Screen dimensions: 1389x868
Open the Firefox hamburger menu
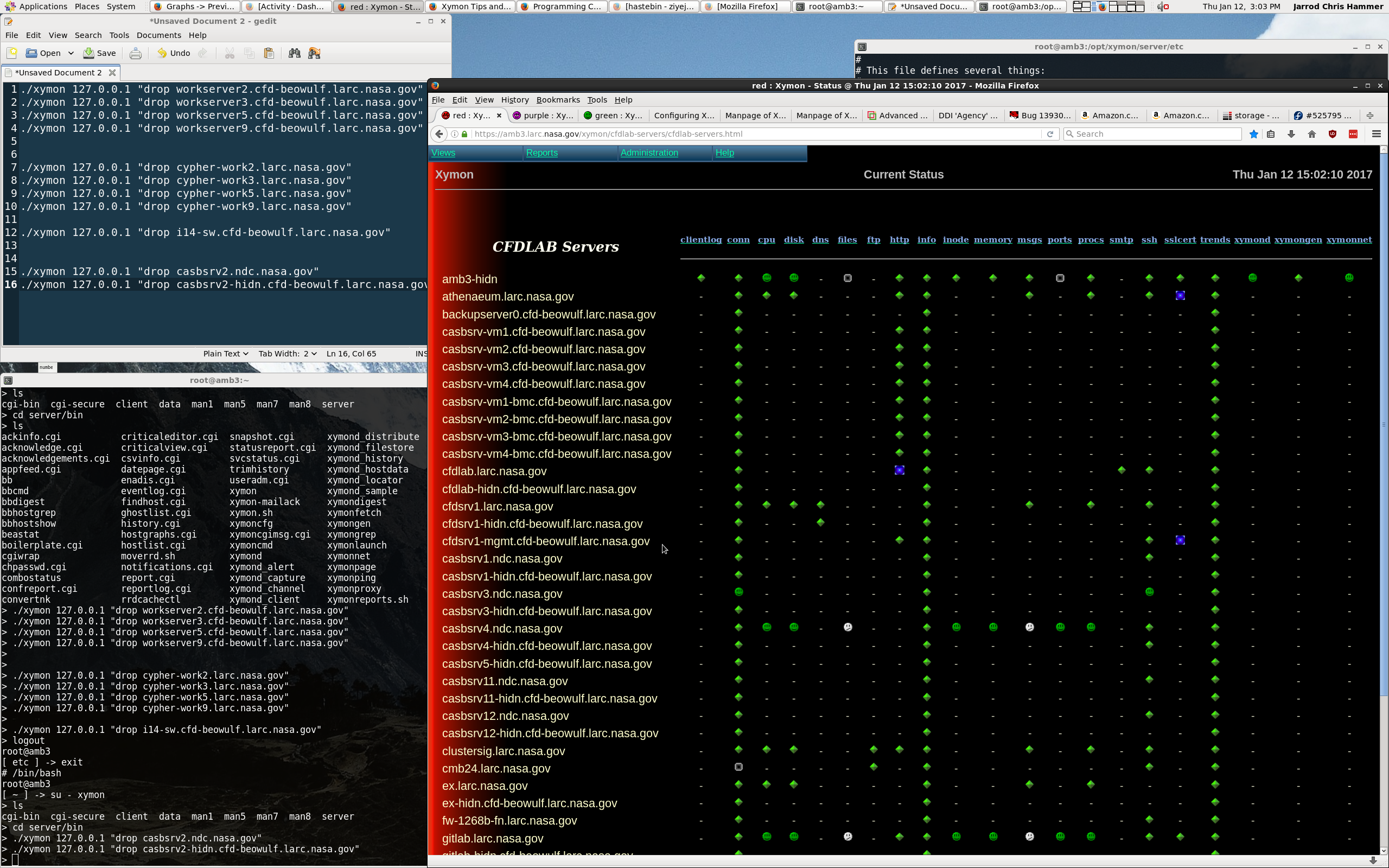1376,135
